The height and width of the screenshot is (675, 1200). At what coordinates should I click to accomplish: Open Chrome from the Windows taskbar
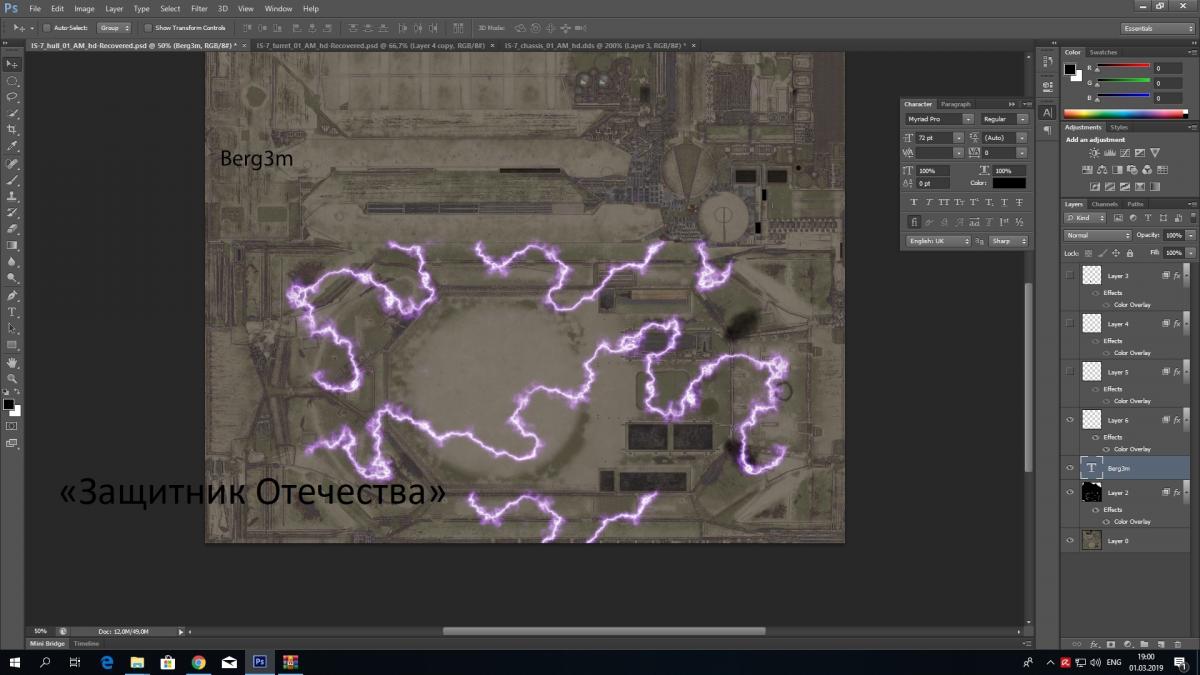pos(198,662)
